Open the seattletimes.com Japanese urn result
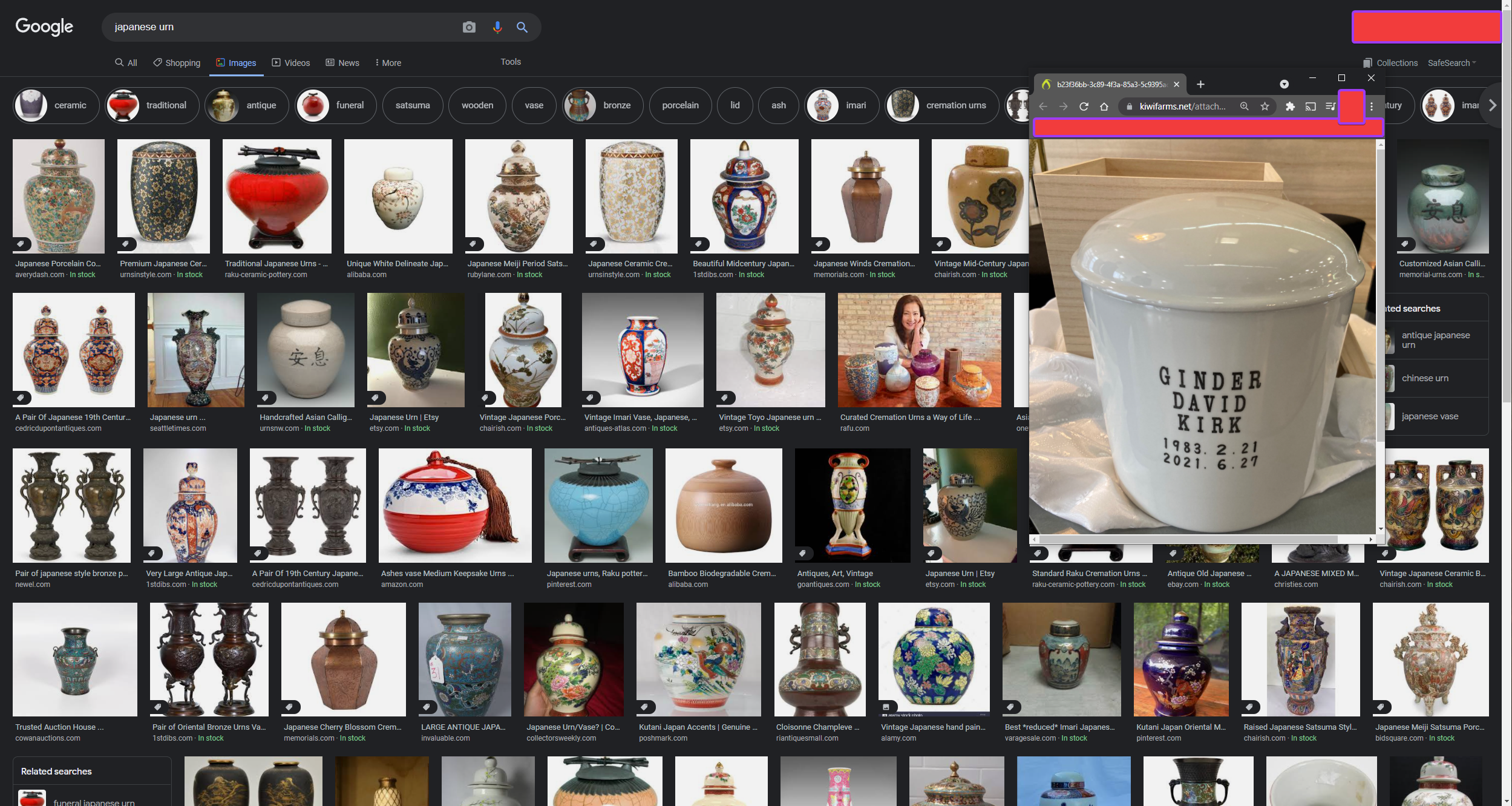The width and height of the screenshot is (1512, 806). pos(195,350)
